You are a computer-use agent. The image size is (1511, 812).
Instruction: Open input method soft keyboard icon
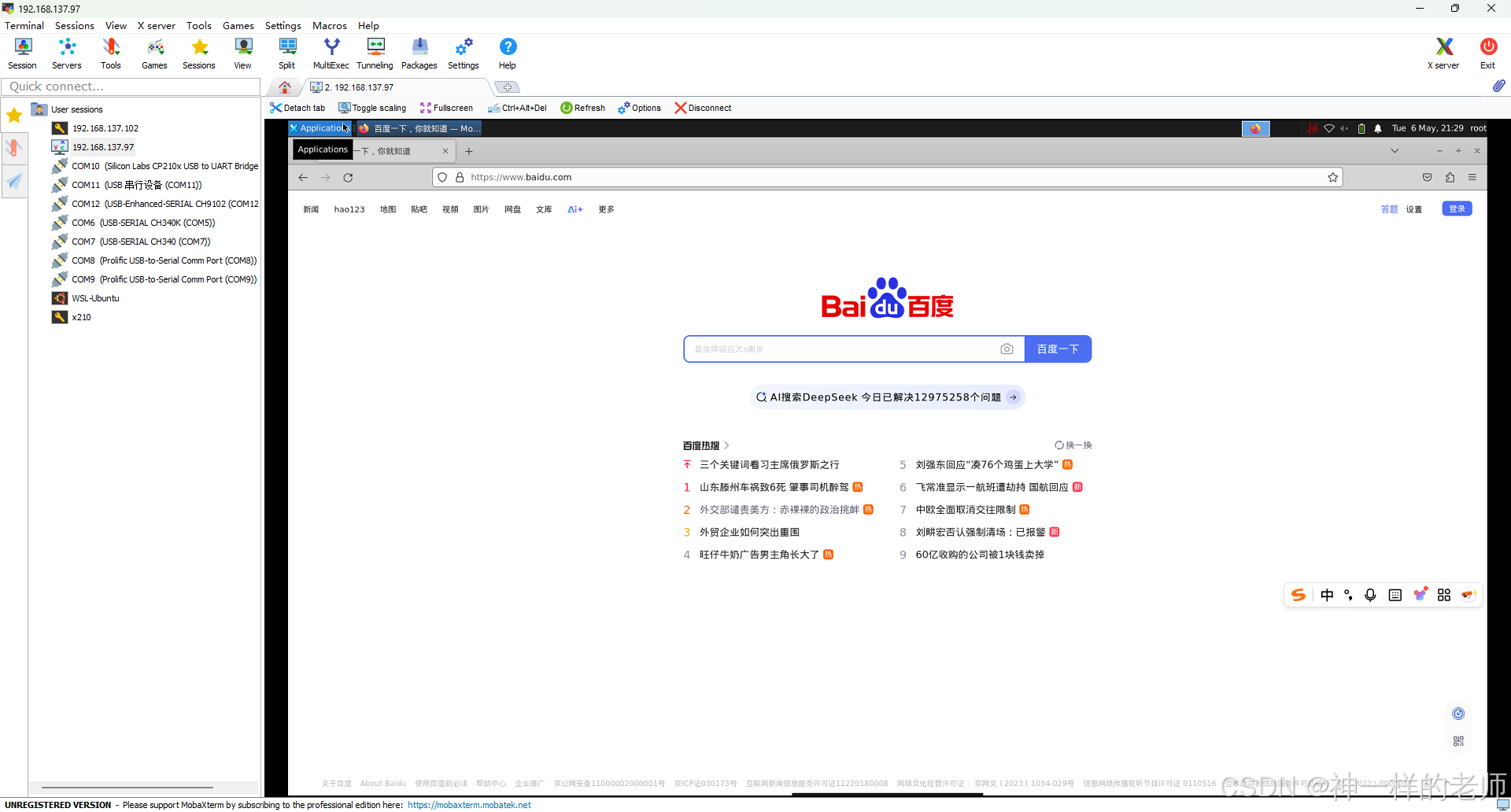(1395, 596)
